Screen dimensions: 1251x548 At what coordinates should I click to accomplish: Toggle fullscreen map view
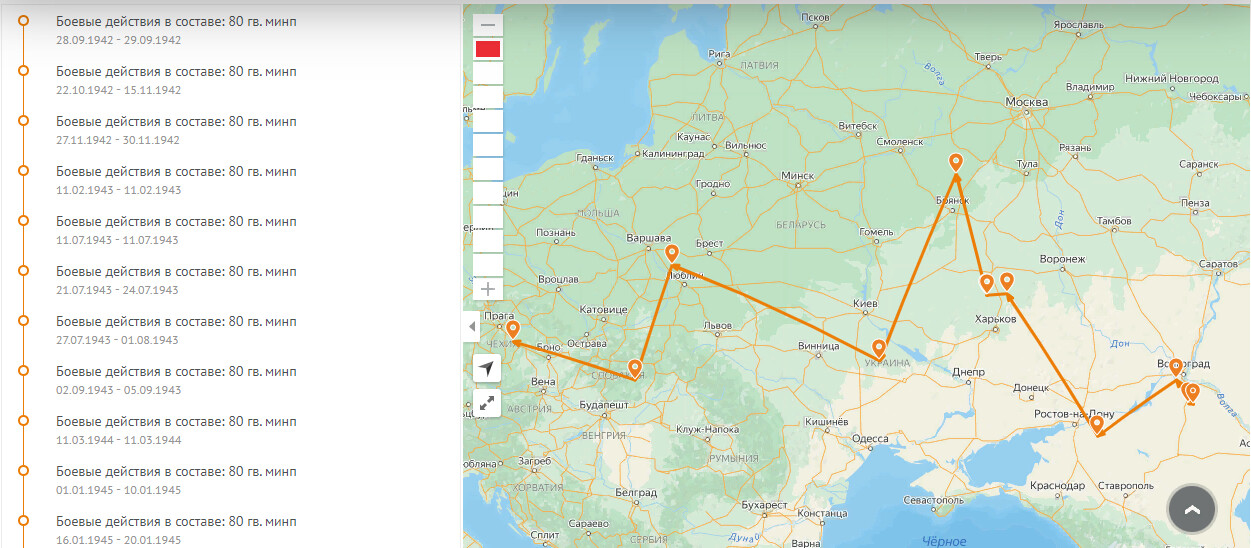pyautogui.click(x=487, y=403)
